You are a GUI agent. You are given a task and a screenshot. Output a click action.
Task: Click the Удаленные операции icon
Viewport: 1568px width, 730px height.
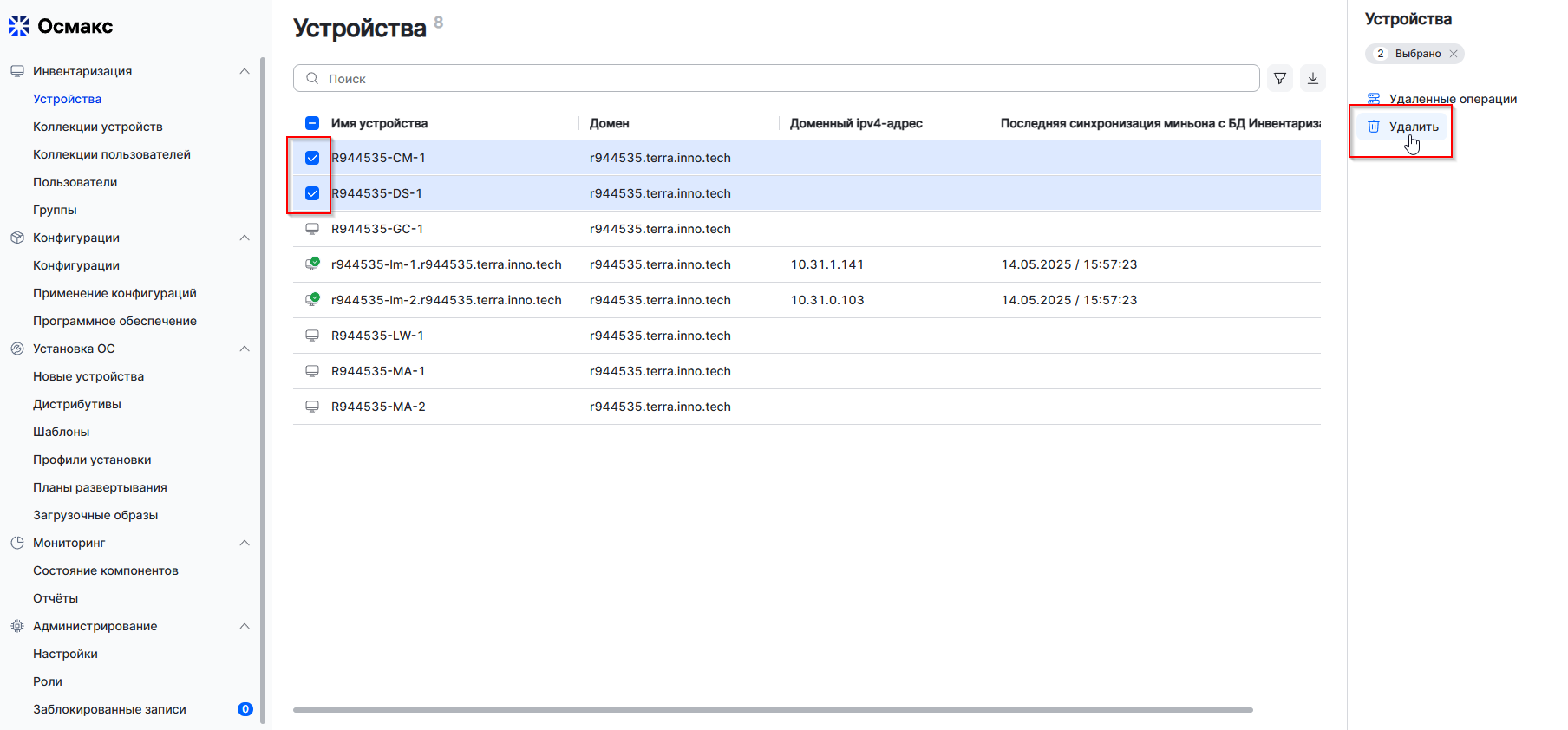tap(1374, 99)
